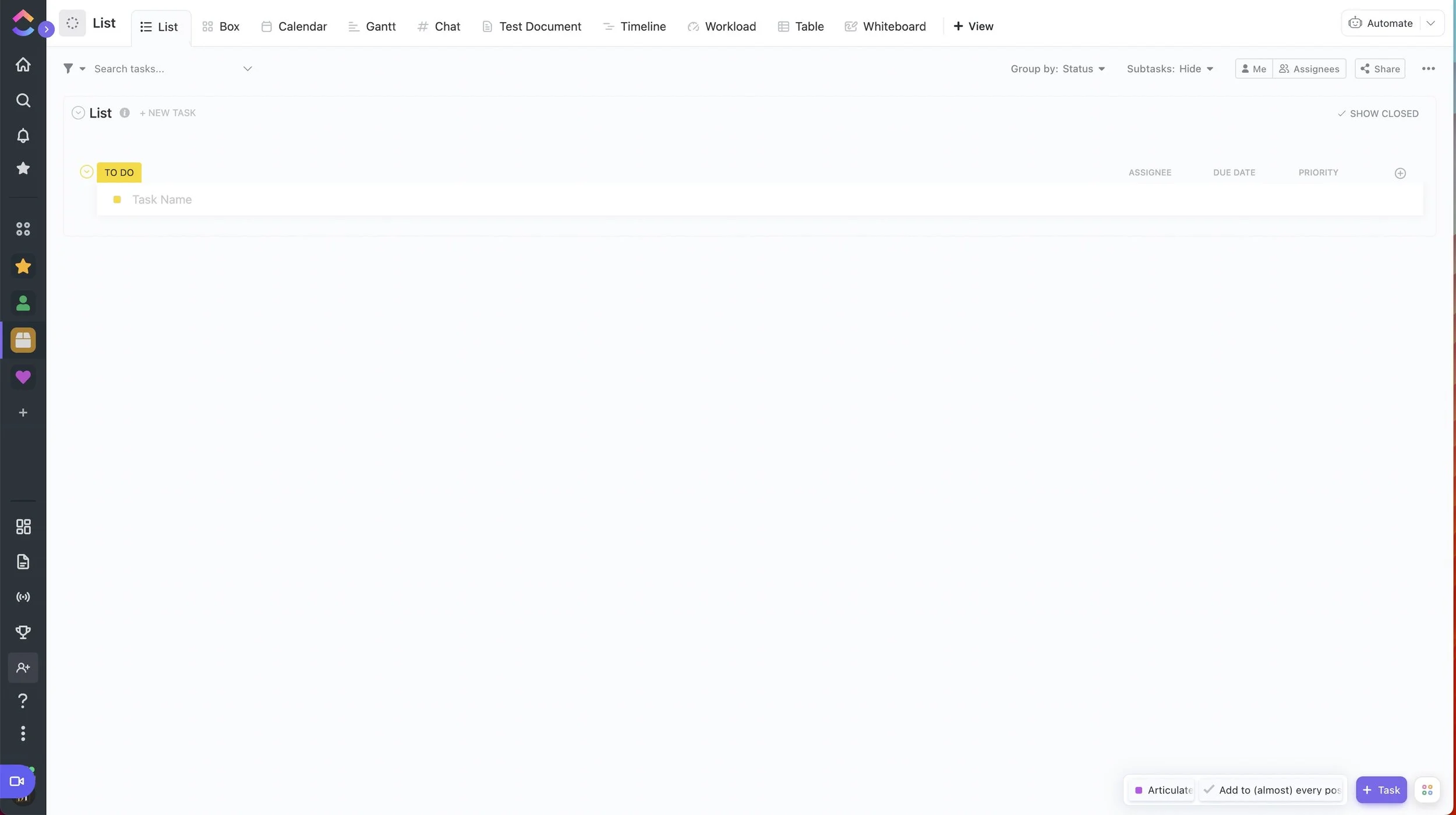Expand the Group by Status dropdown
This screenshot has height=815, width=1456.
1058,69
